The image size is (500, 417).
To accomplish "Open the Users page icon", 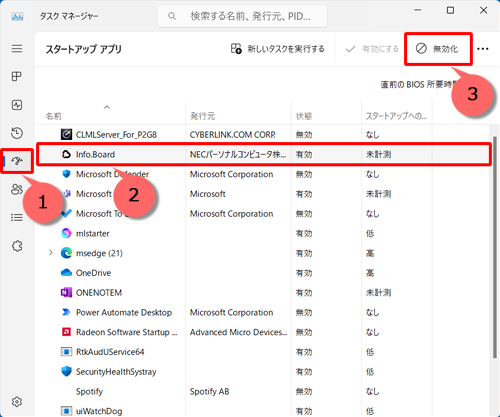I will click(x=17, y=189).
